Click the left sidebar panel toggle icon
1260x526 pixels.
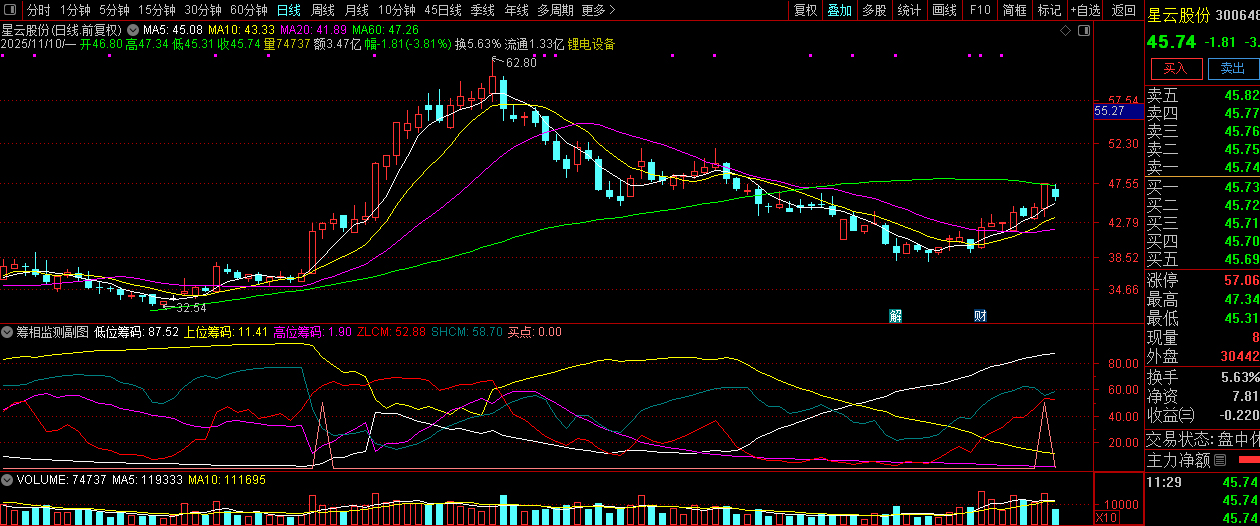point(11,10)
